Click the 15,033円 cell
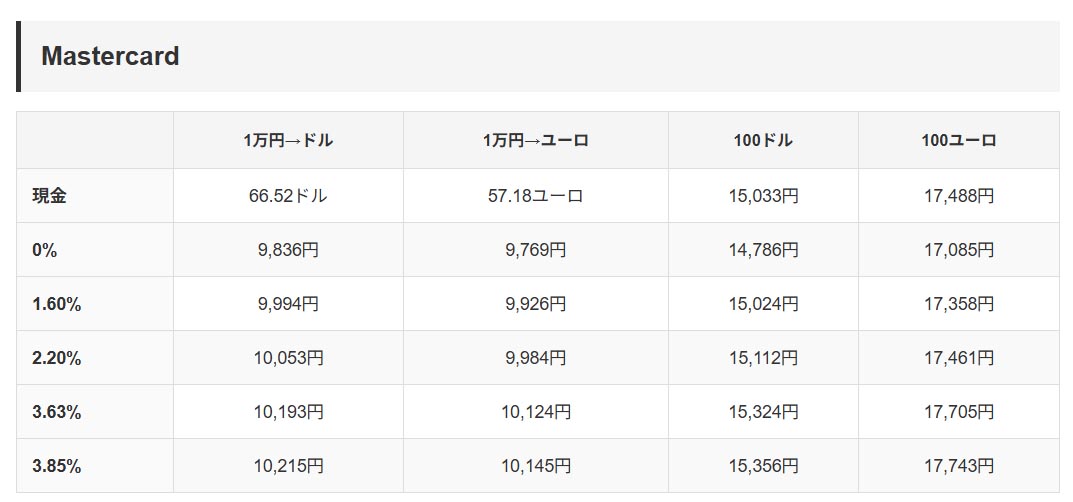This screenshot has height=502, width=1073. pyautogui.click(x=763, y=196)
